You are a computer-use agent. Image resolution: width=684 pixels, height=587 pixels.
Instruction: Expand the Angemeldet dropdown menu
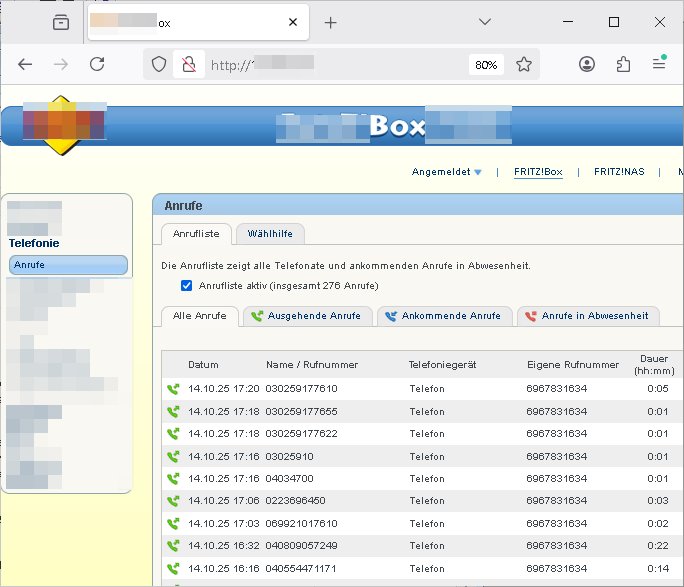[x=446, y=172]
